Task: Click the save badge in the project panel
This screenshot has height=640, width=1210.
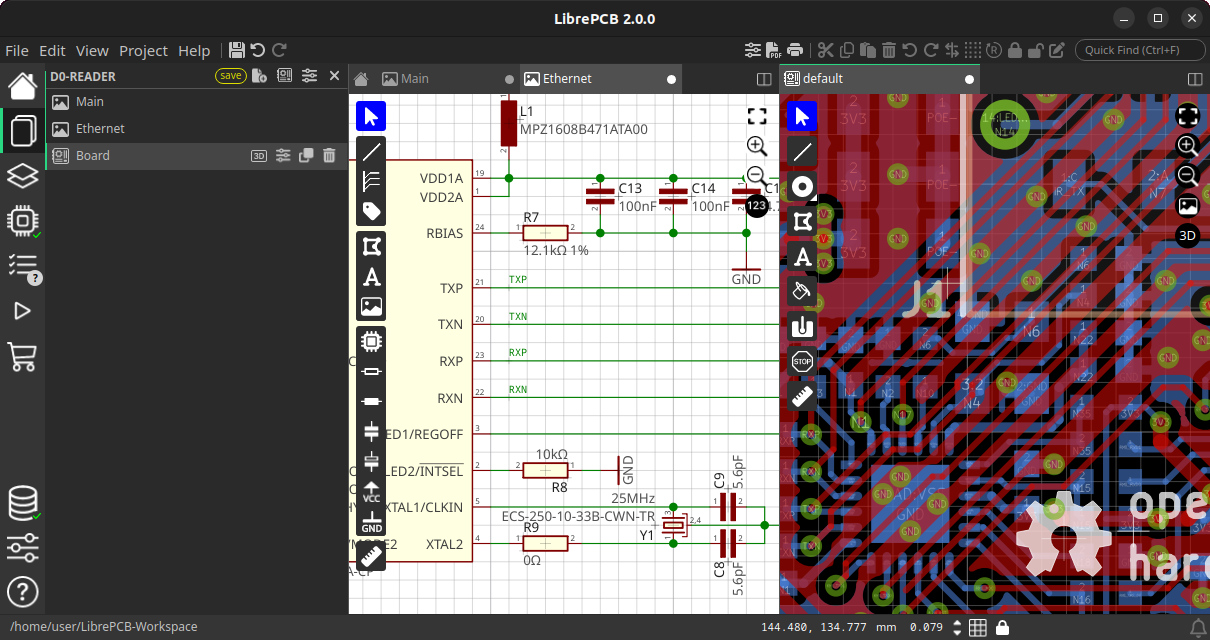Action: point(229,75)
